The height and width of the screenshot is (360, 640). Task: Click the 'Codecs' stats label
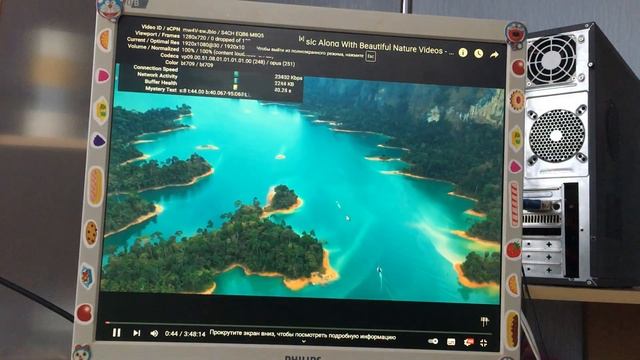pos(169,55)
